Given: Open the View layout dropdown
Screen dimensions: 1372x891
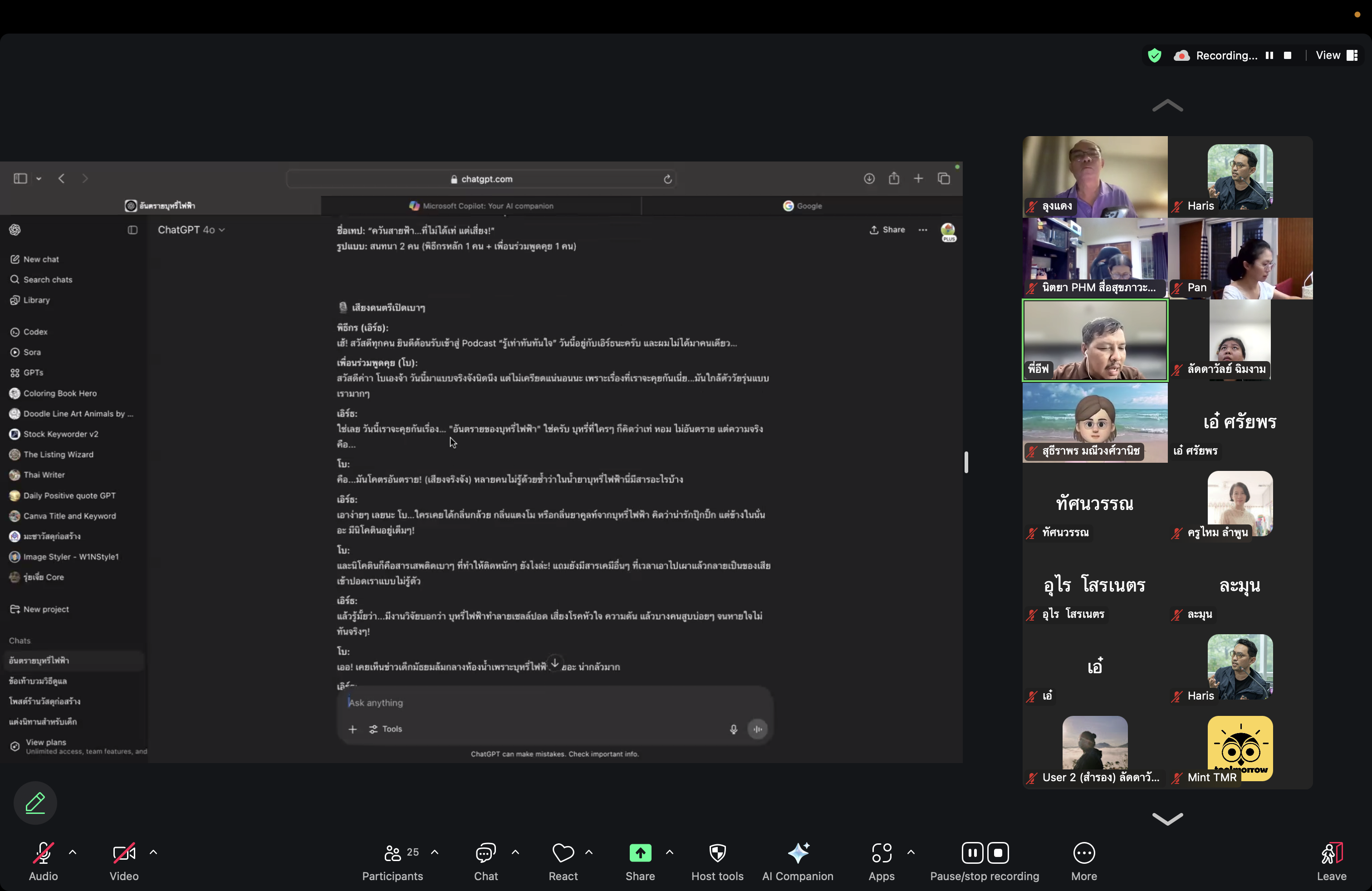Looking at the screenshot, I should pyautogui.click(x=1336, y=55).
